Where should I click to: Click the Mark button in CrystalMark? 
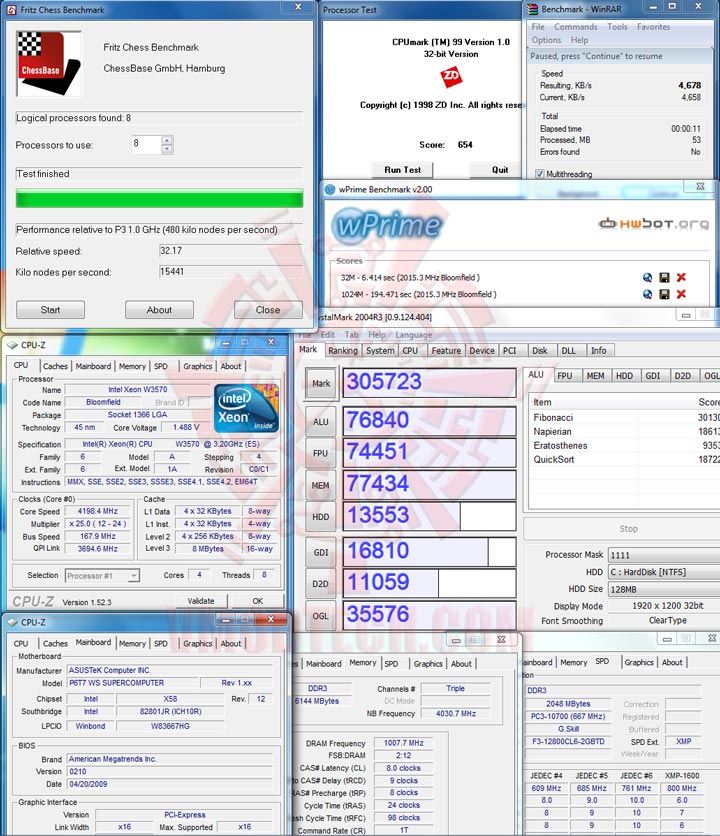pos(321,384)
